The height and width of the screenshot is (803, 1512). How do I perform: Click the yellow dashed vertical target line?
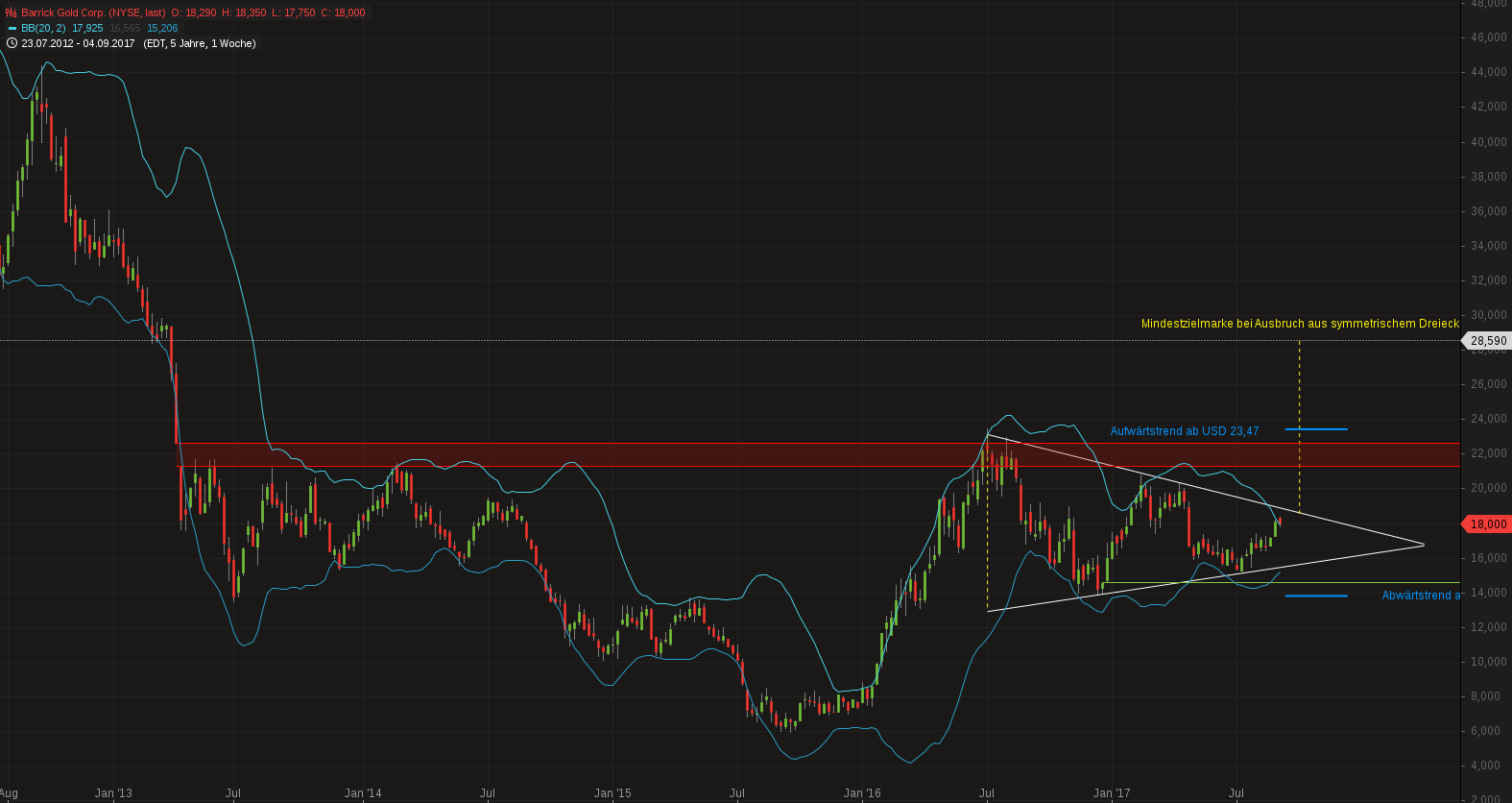1299,423
